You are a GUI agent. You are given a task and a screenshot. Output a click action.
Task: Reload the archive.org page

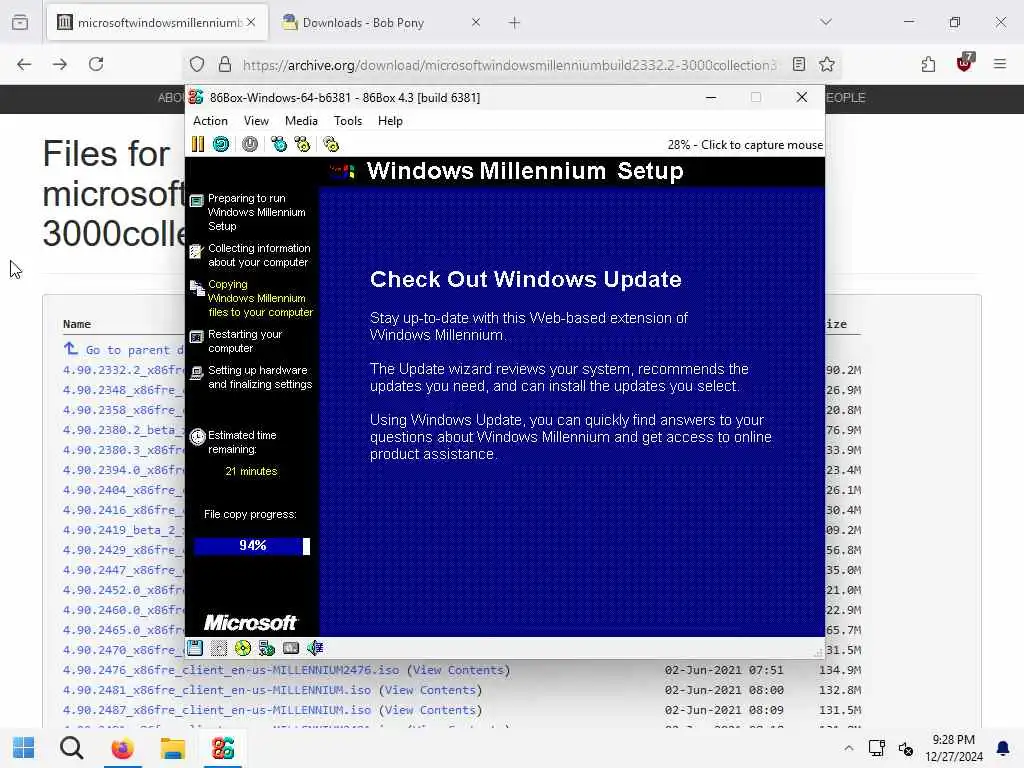[96, 64]
